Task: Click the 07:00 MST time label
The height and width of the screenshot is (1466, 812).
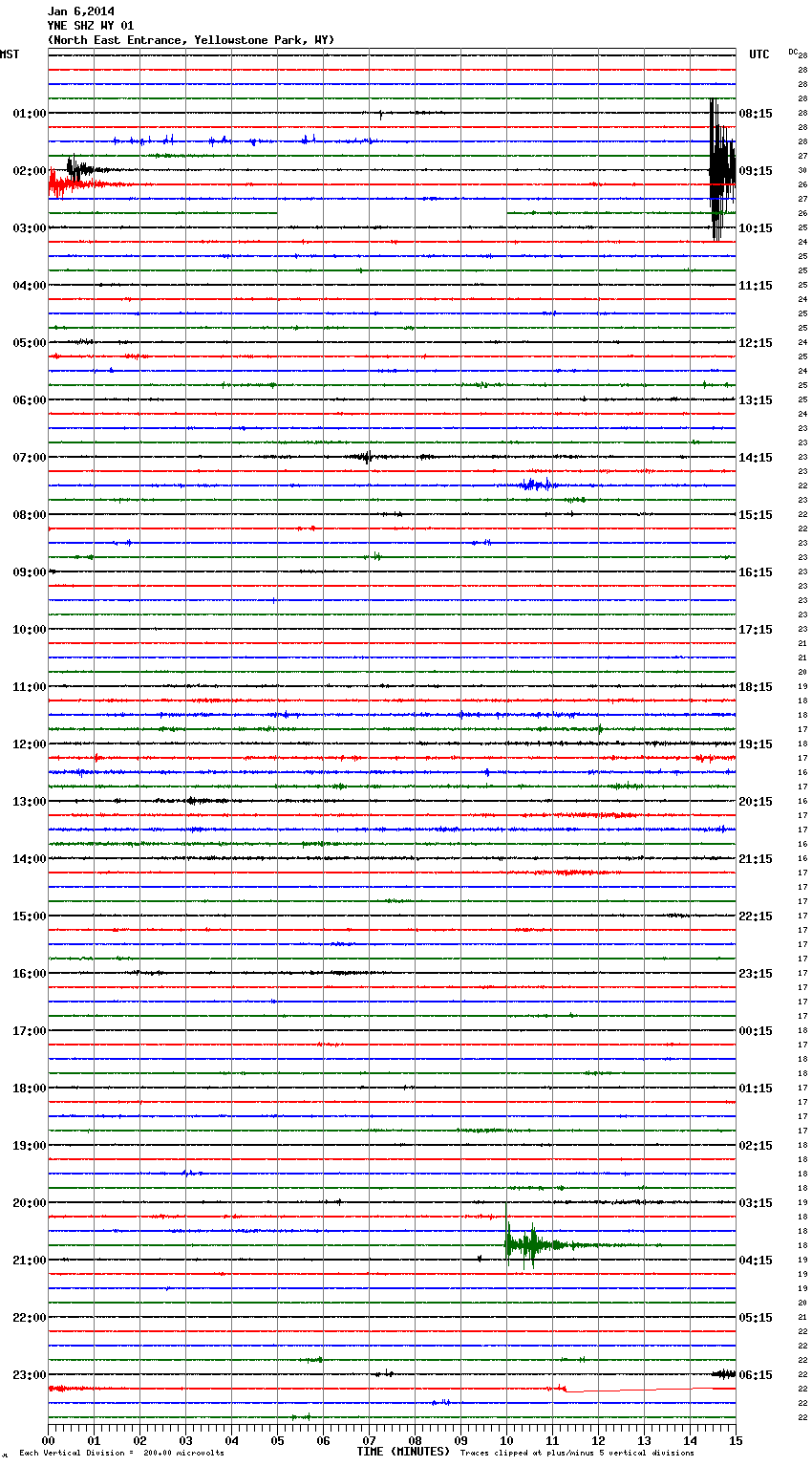Action: tap(29, 458)
